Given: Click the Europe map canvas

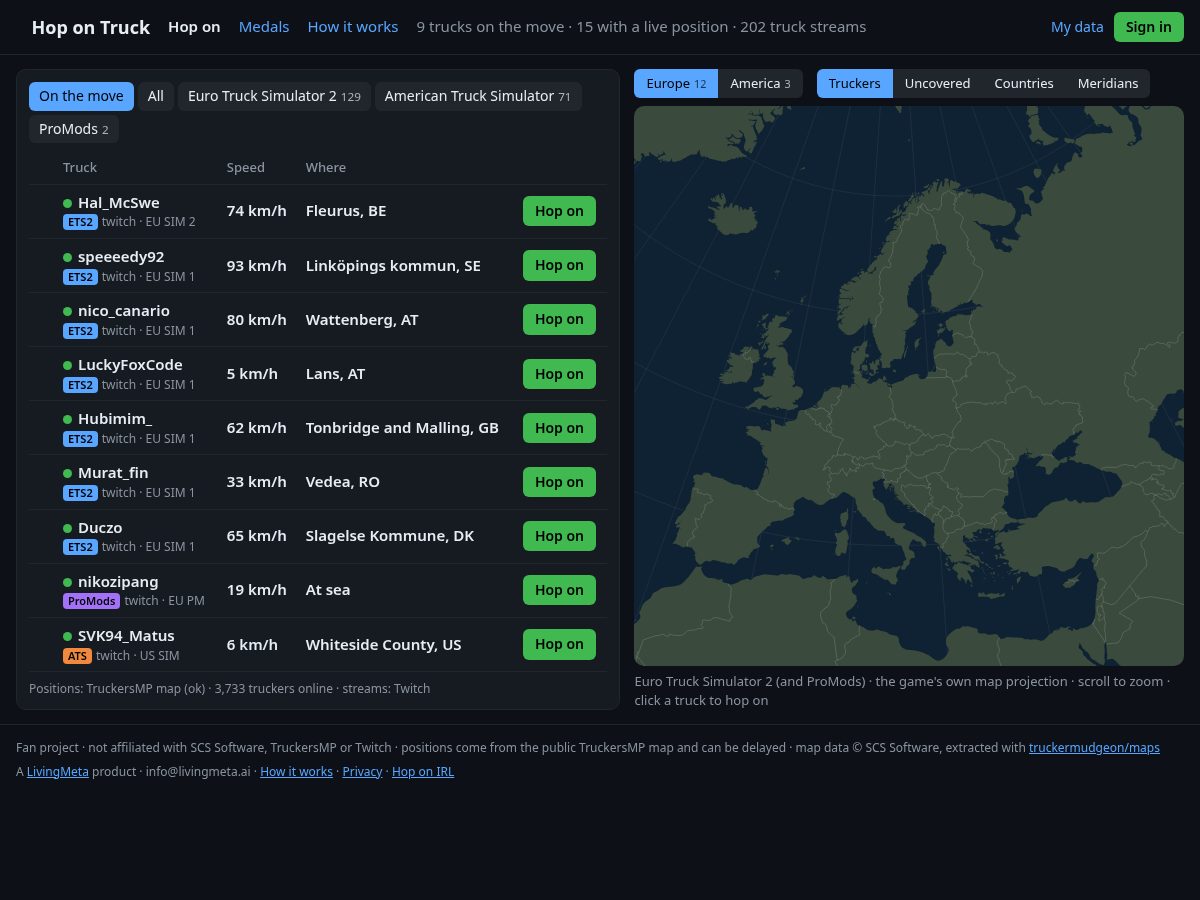Looking at the screenshot, I should pos(909,386).
